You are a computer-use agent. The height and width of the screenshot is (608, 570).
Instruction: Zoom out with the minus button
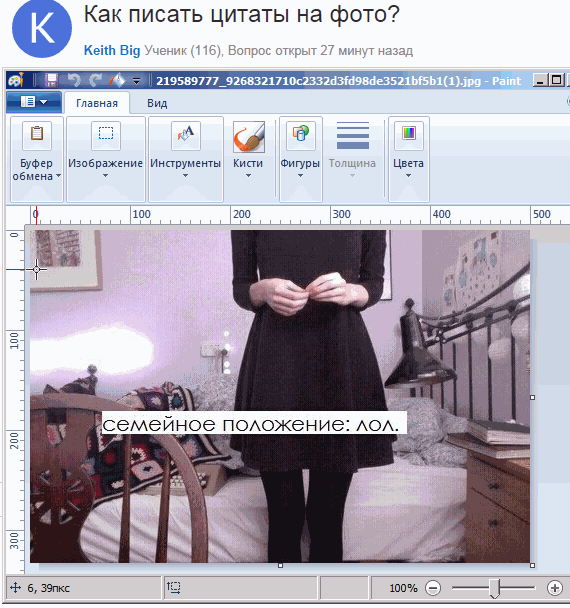[433, 588]
